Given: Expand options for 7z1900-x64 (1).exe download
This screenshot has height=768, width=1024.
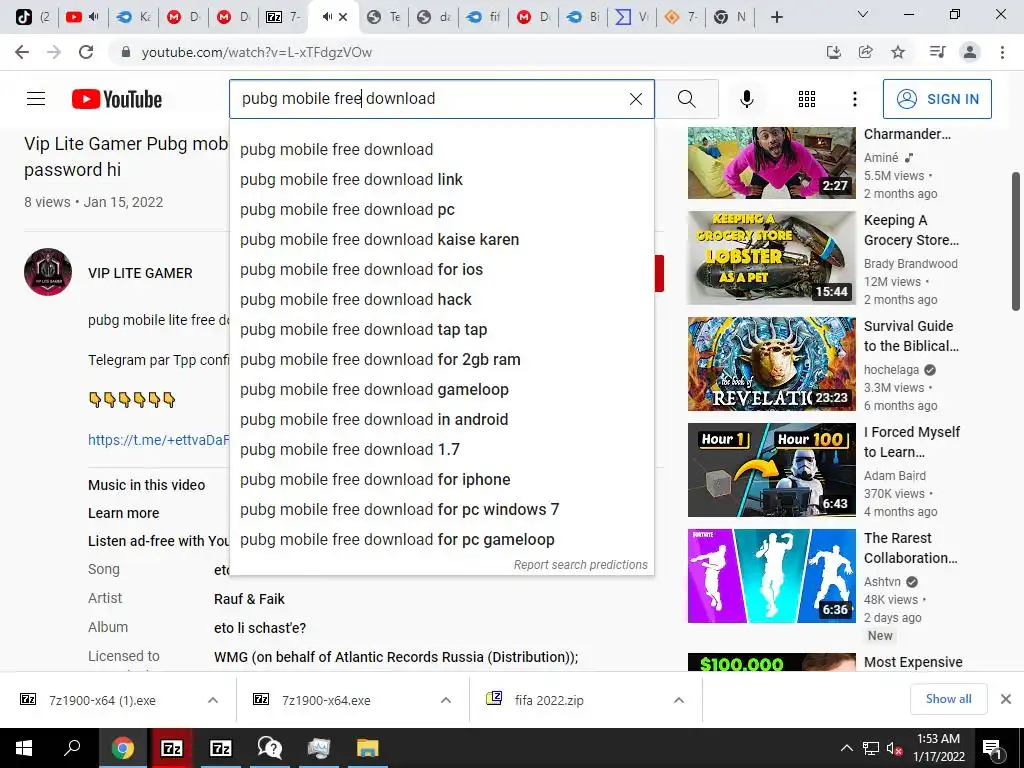Looking at the screenshot, I should [213, 700].
